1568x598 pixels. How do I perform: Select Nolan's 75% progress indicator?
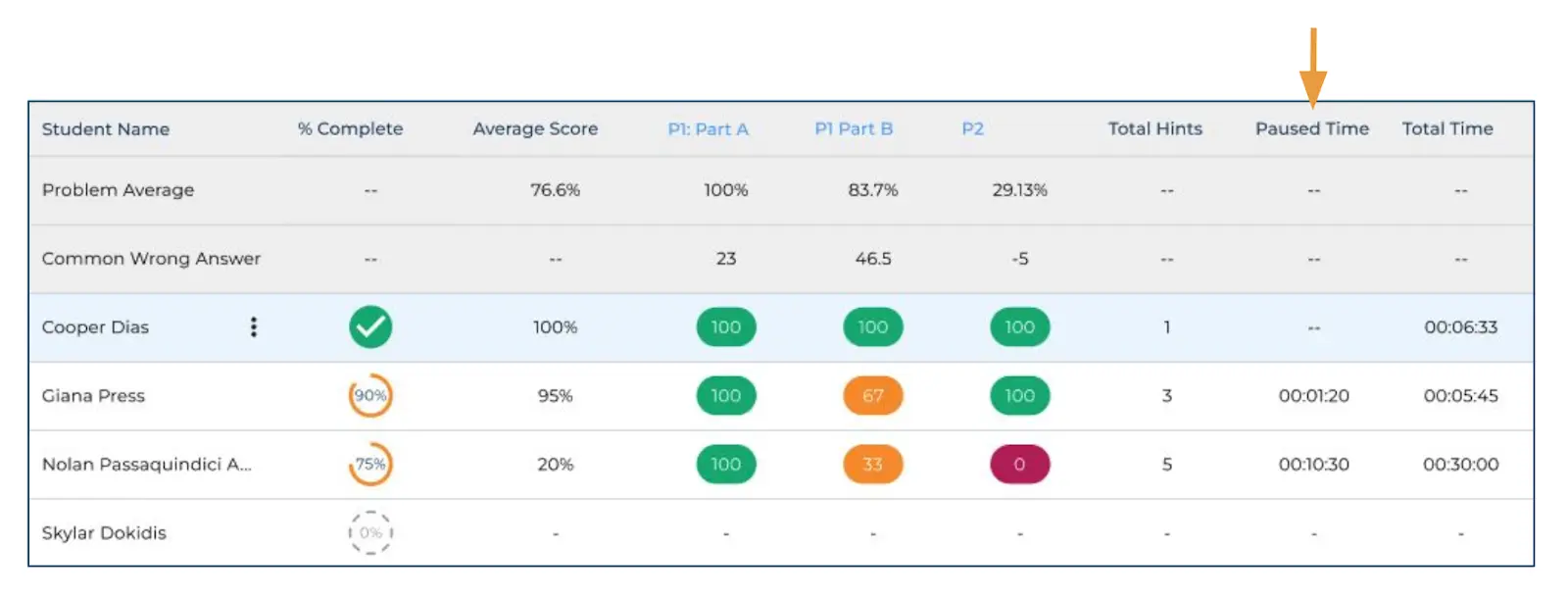pos(370,464)
